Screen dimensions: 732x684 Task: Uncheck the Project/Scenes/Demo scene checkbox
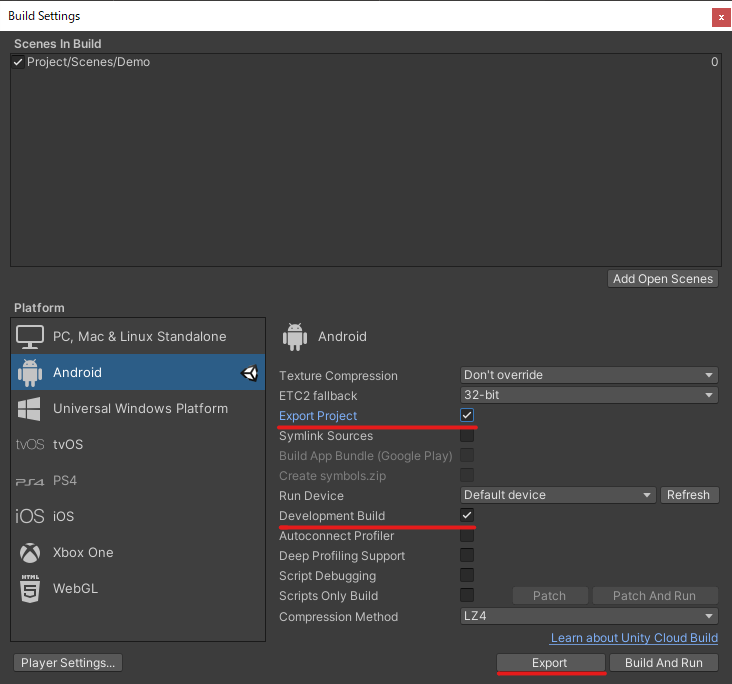[18, 62]
